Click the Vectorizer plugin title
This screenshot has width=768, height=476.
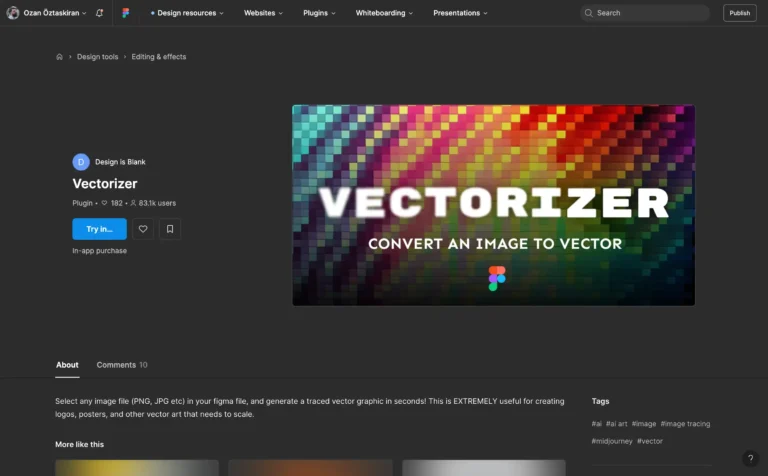105,184
